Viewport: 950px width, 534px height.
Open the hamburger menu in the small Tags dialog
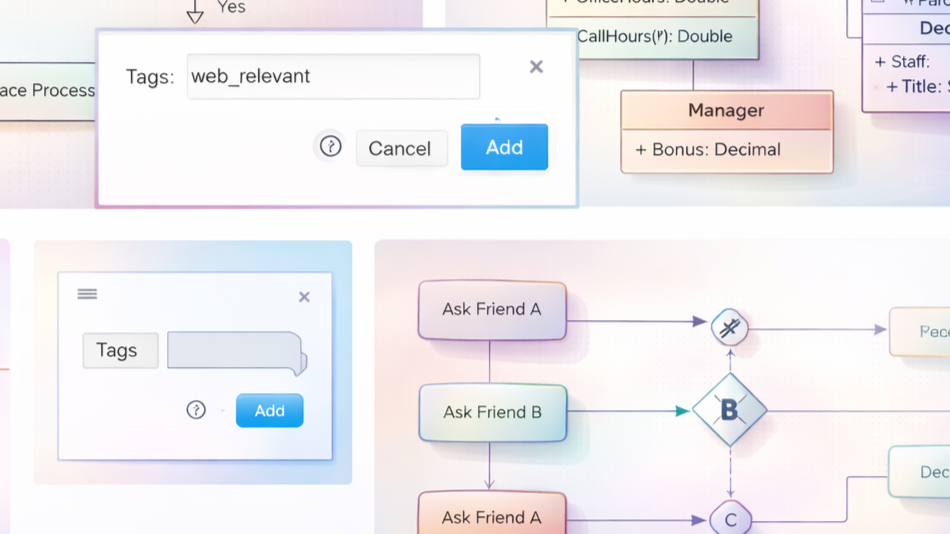pyautogui.click(x=87, y=294)
